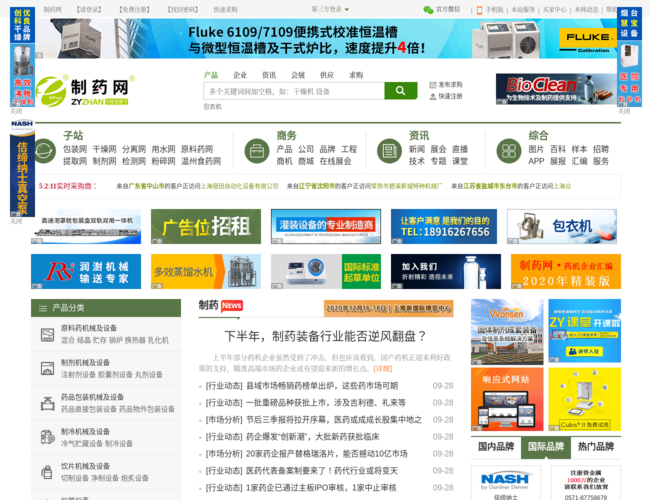
Task: Close the left NASH side ad
Action: [16, 221]
